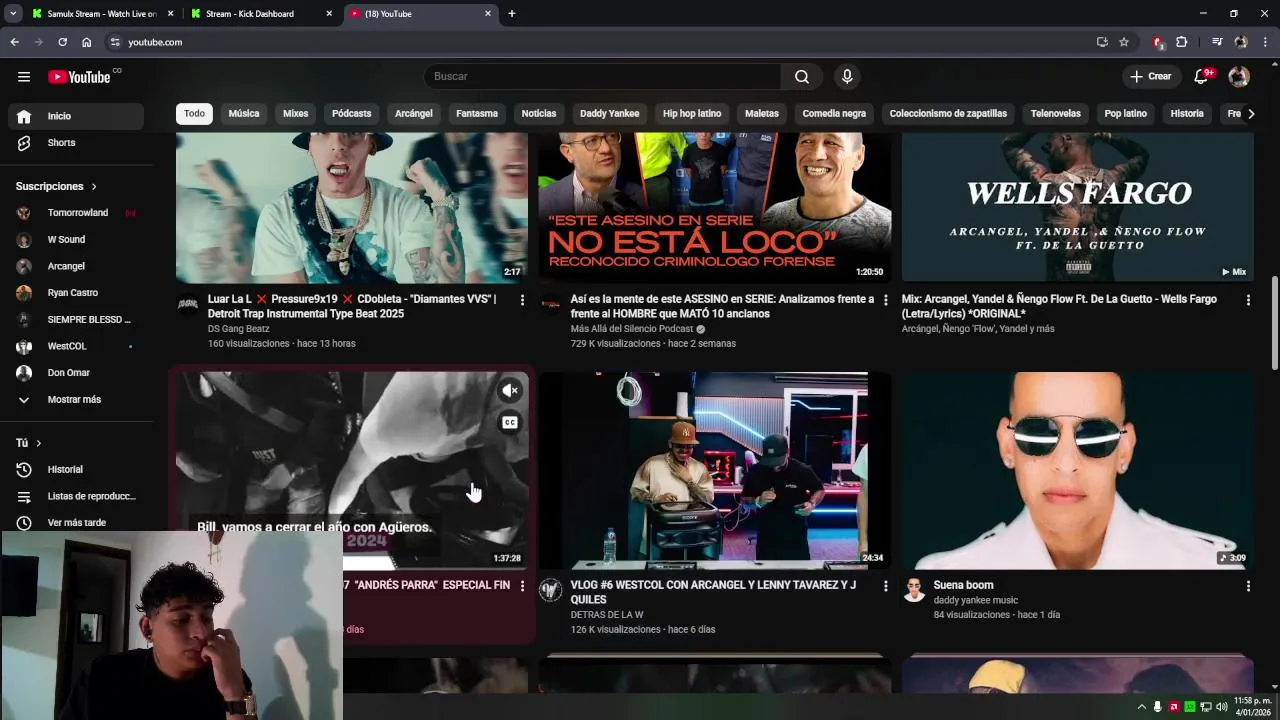Select the Todo filter chip
1280x720 pixels.
click(x=194, y=114)
